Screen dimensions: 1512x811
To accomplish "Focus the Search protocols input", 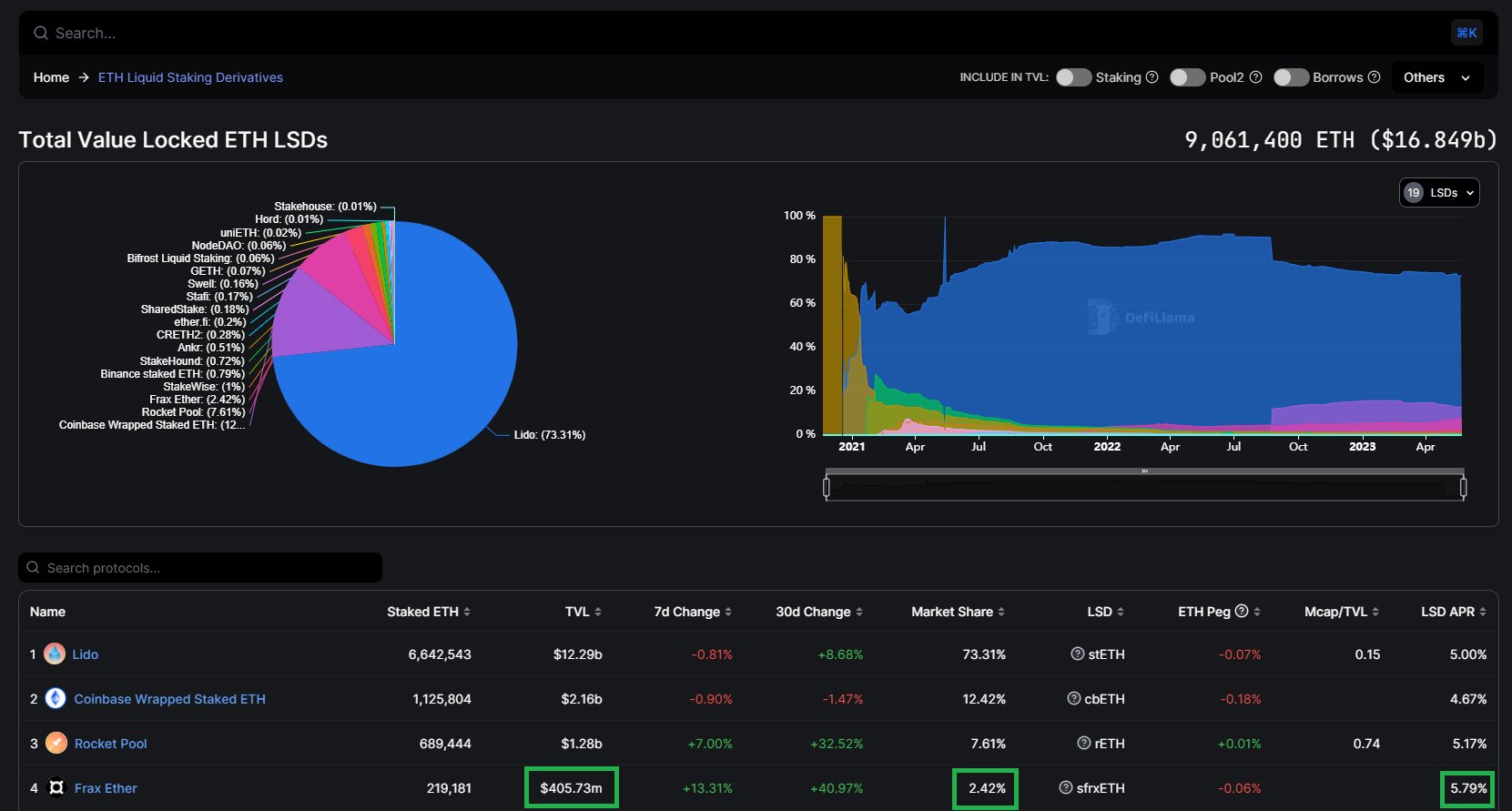I will (x=200, y=567).
